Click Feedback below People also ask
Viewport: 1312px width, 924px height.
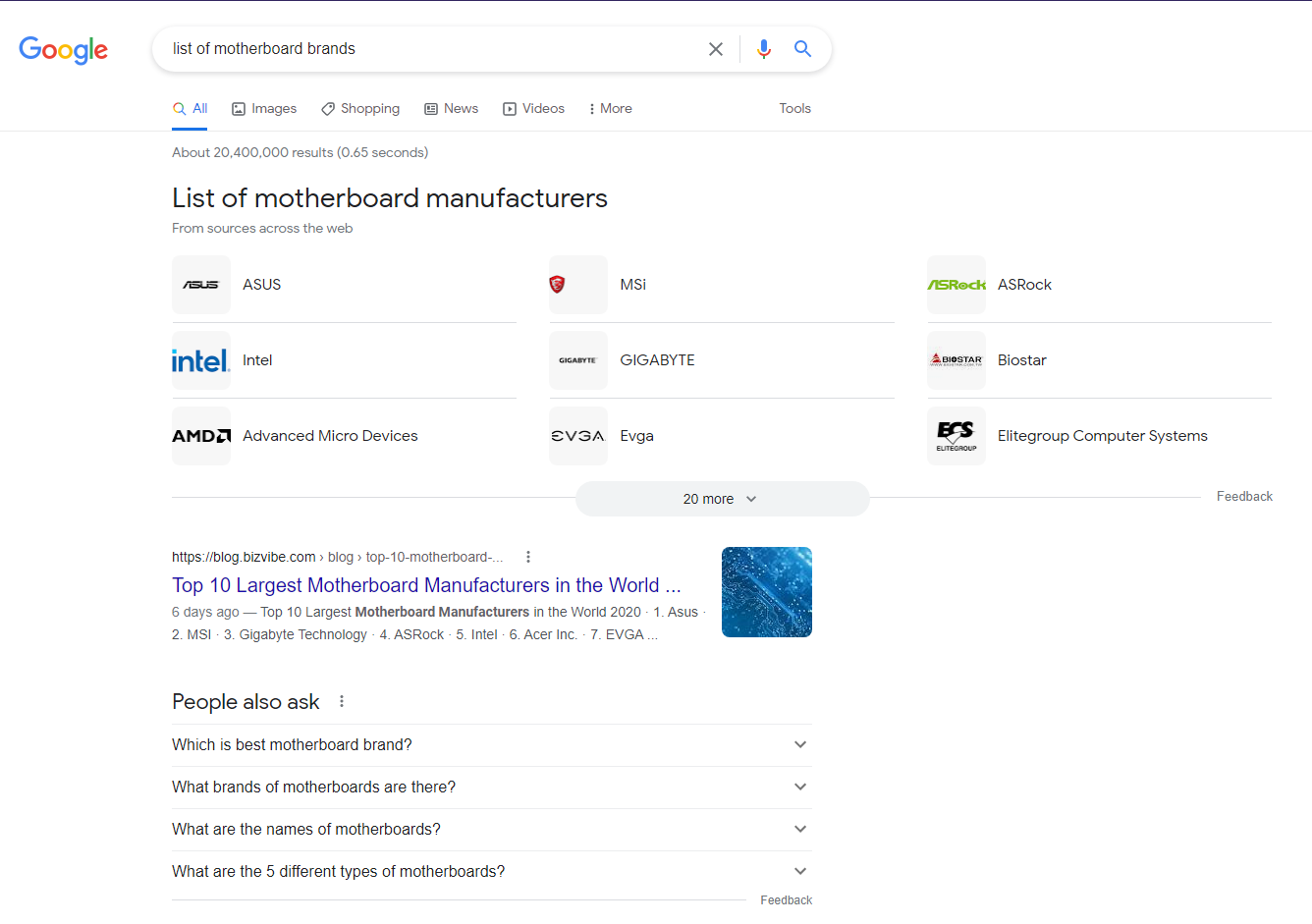pos(786,900)
